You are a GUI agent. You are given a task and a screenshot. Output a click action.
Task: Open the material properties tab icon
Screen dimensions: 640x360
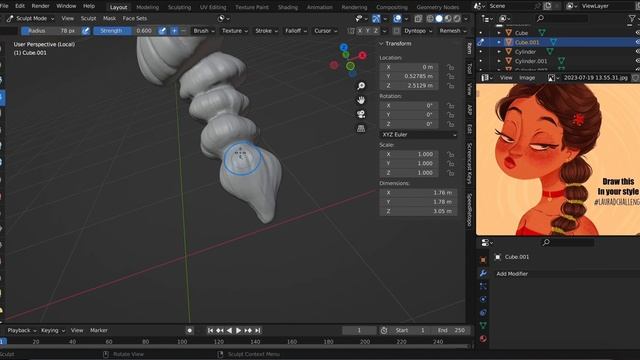pyautogui.click(x=483, y=338)
